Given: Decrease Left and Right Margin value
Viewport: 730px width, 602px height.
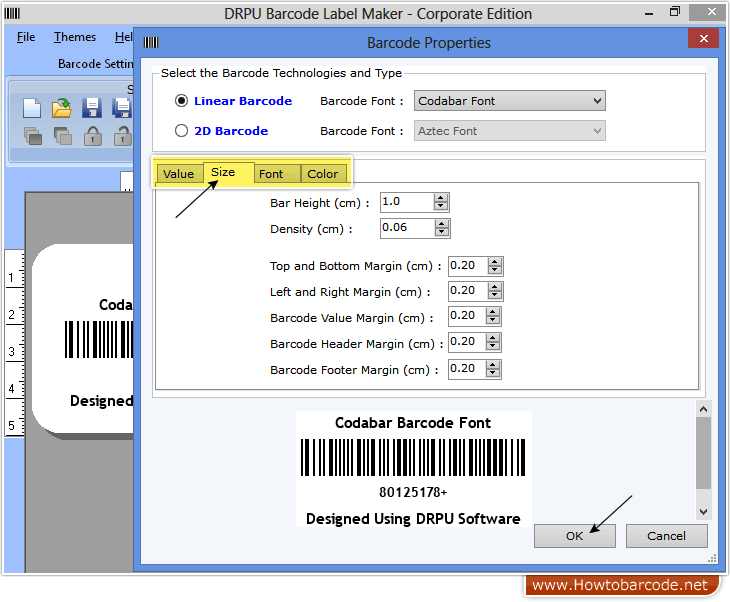Looking at the screenshot, I should [495, 296].
